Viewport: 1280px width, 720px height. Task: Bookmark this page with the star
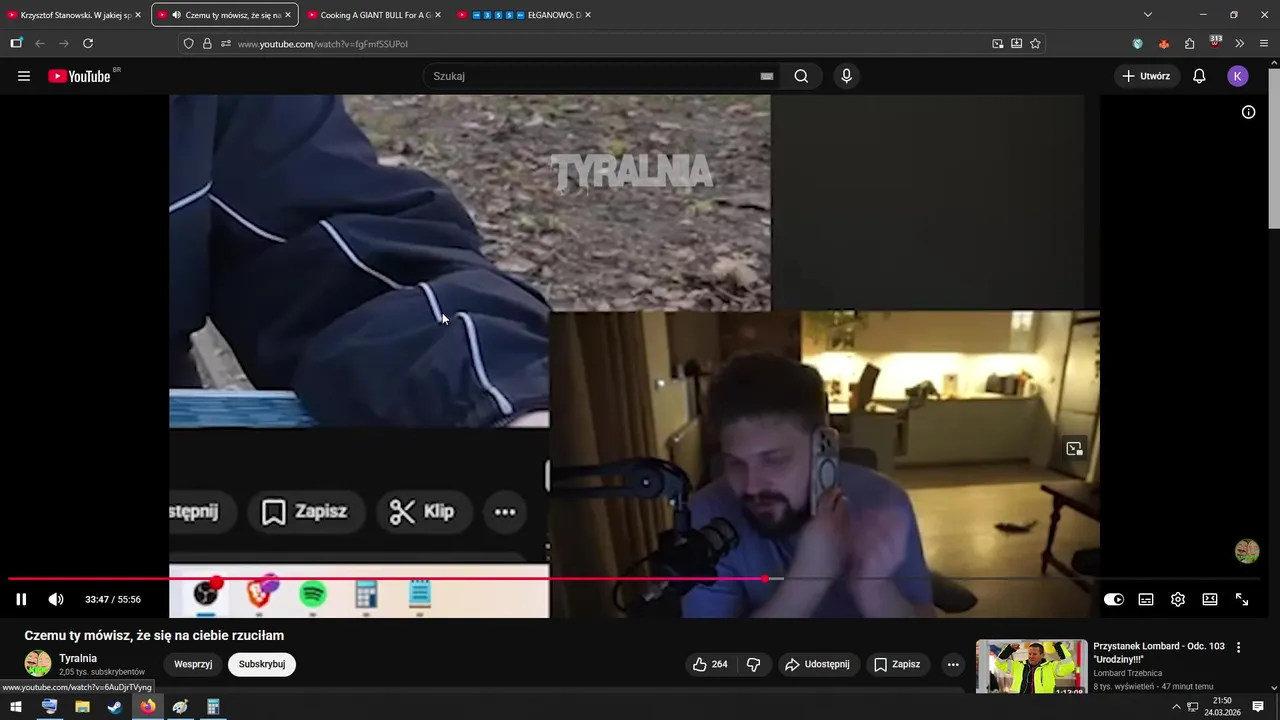coord(1035,43)
